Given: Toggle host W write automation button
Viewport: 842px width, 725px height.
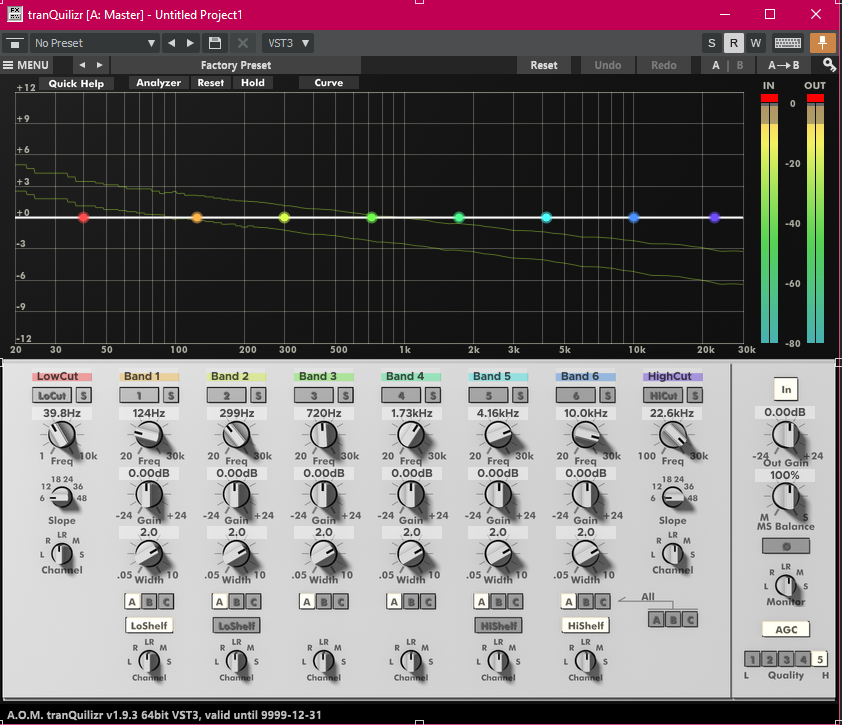Looking at the screenshot, I should click(756, 43).
